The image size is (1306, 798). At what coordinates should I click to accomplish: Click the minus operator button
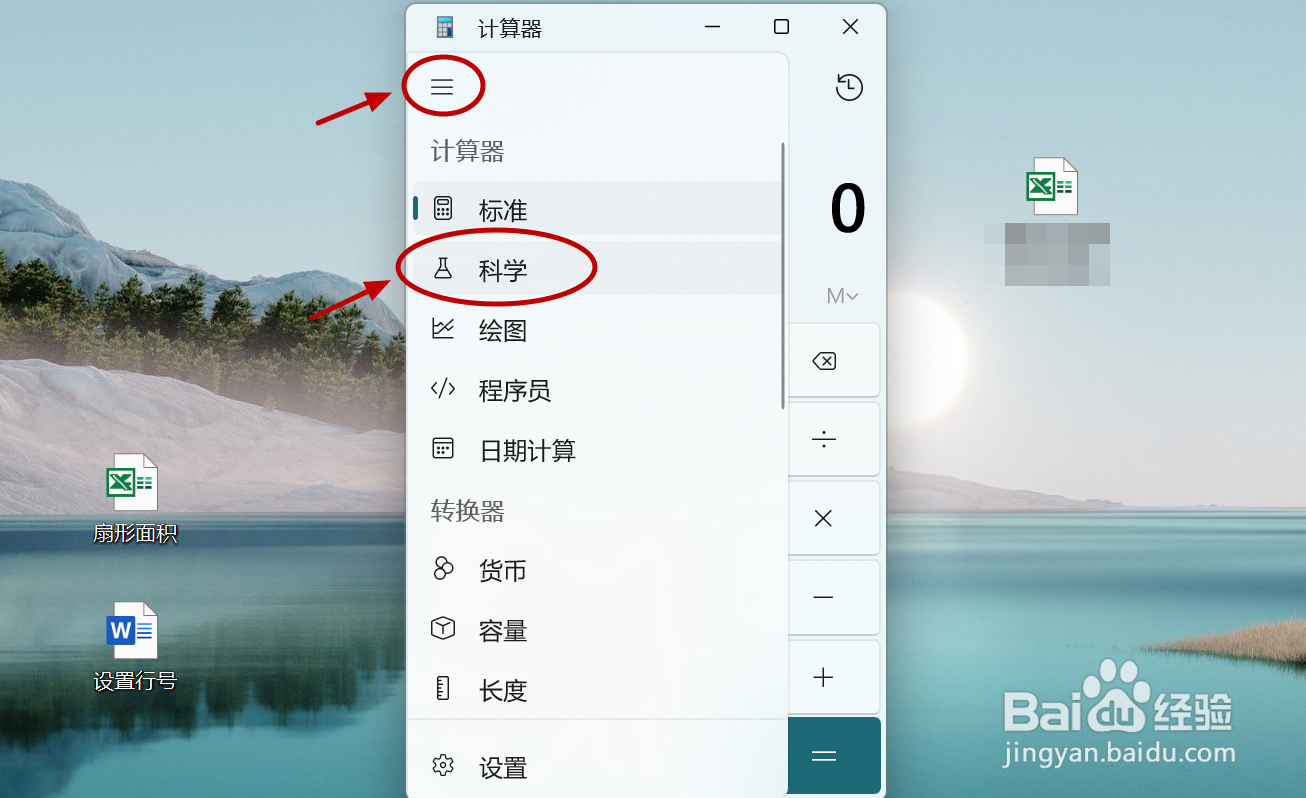pos(834,597)
